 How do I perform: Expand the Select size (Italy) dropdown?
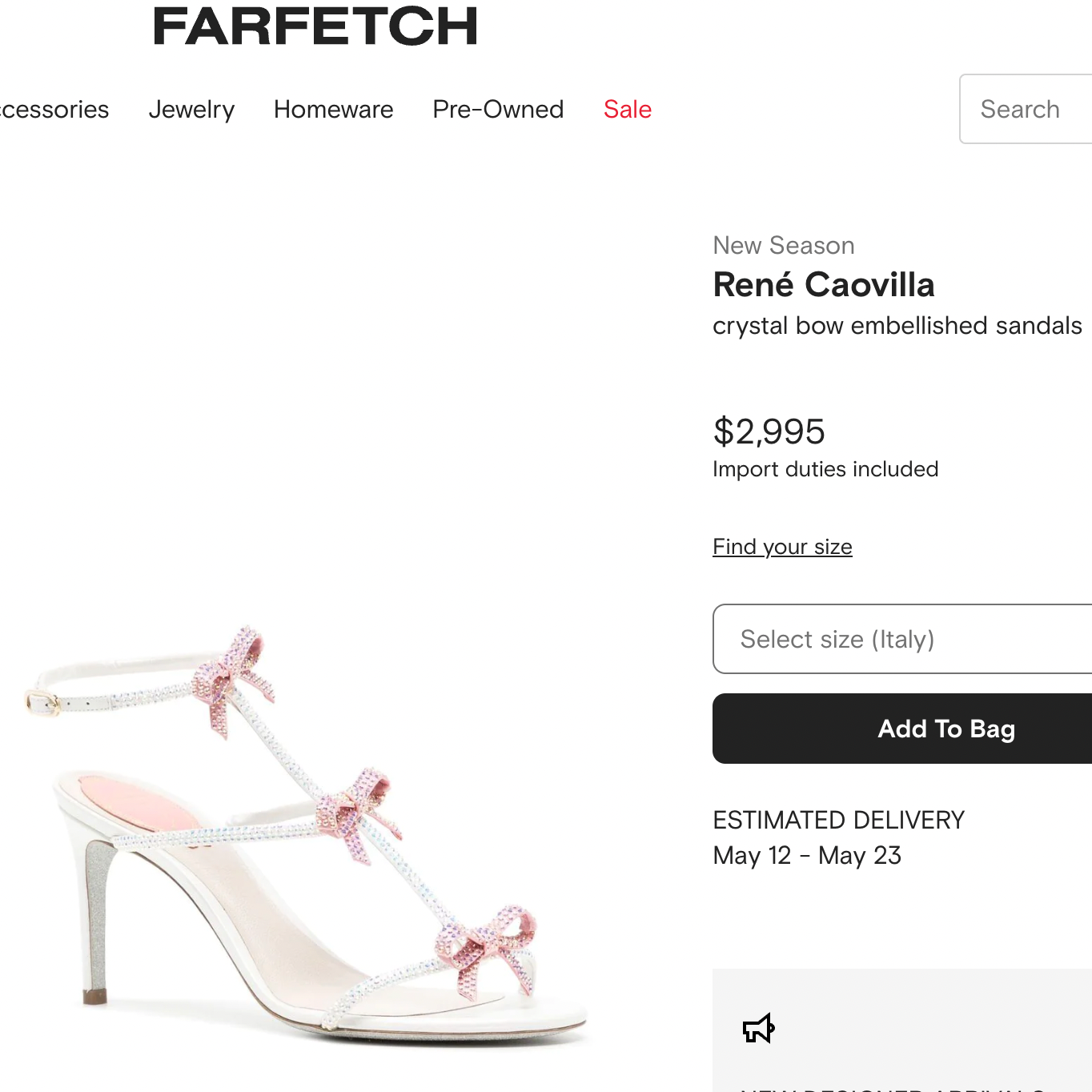[x=901, y=639]
